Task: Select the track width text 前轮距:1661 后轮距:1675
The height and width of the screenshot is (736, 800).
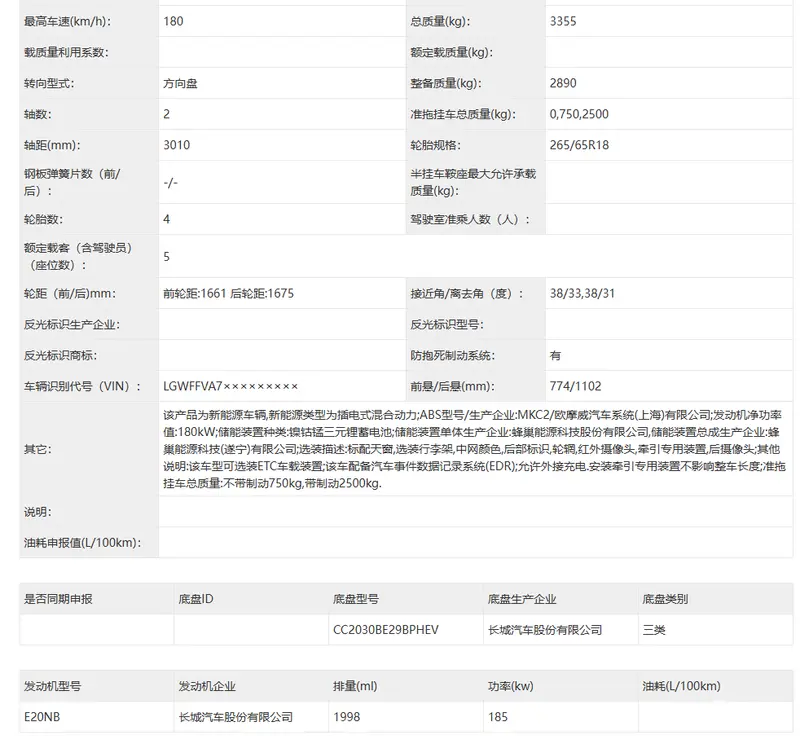Action: [x=228, y=294]
